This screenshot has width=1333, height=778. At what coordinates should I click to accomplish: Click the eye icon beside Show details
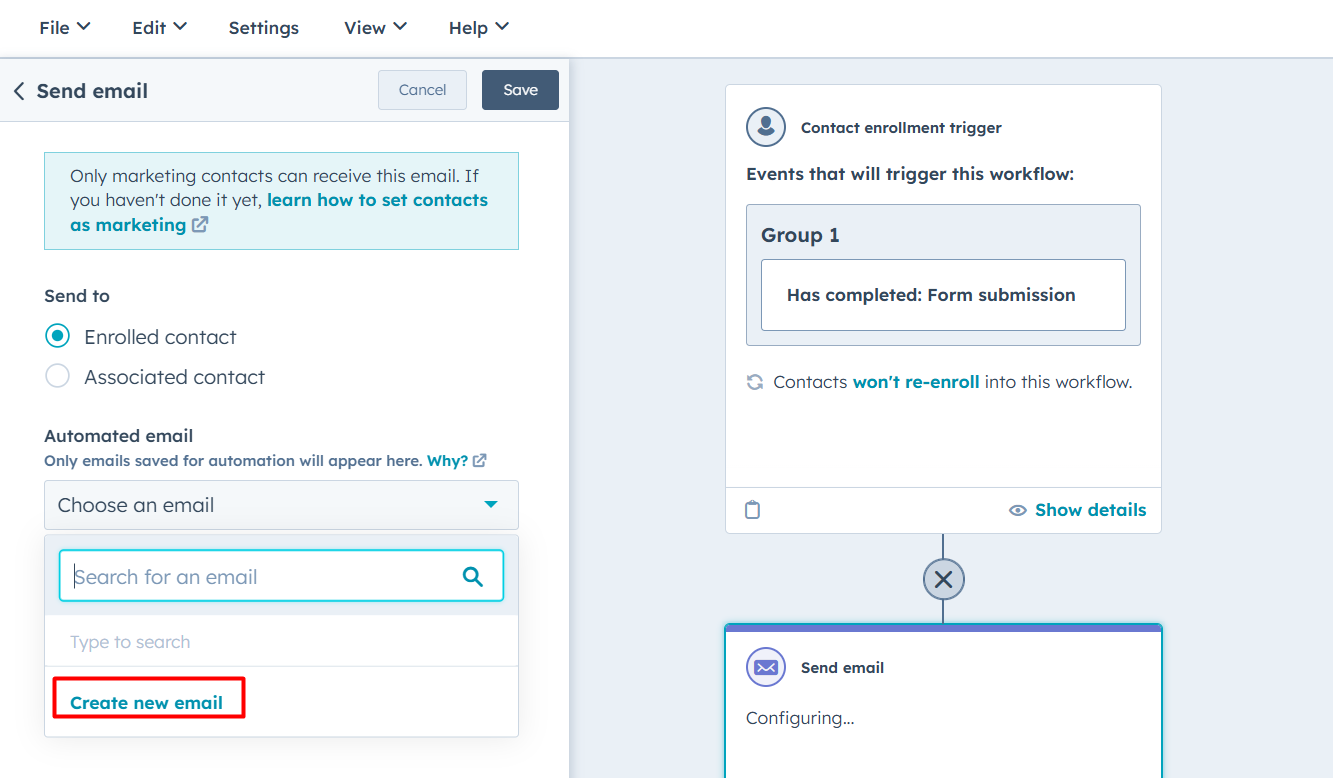1017,509
